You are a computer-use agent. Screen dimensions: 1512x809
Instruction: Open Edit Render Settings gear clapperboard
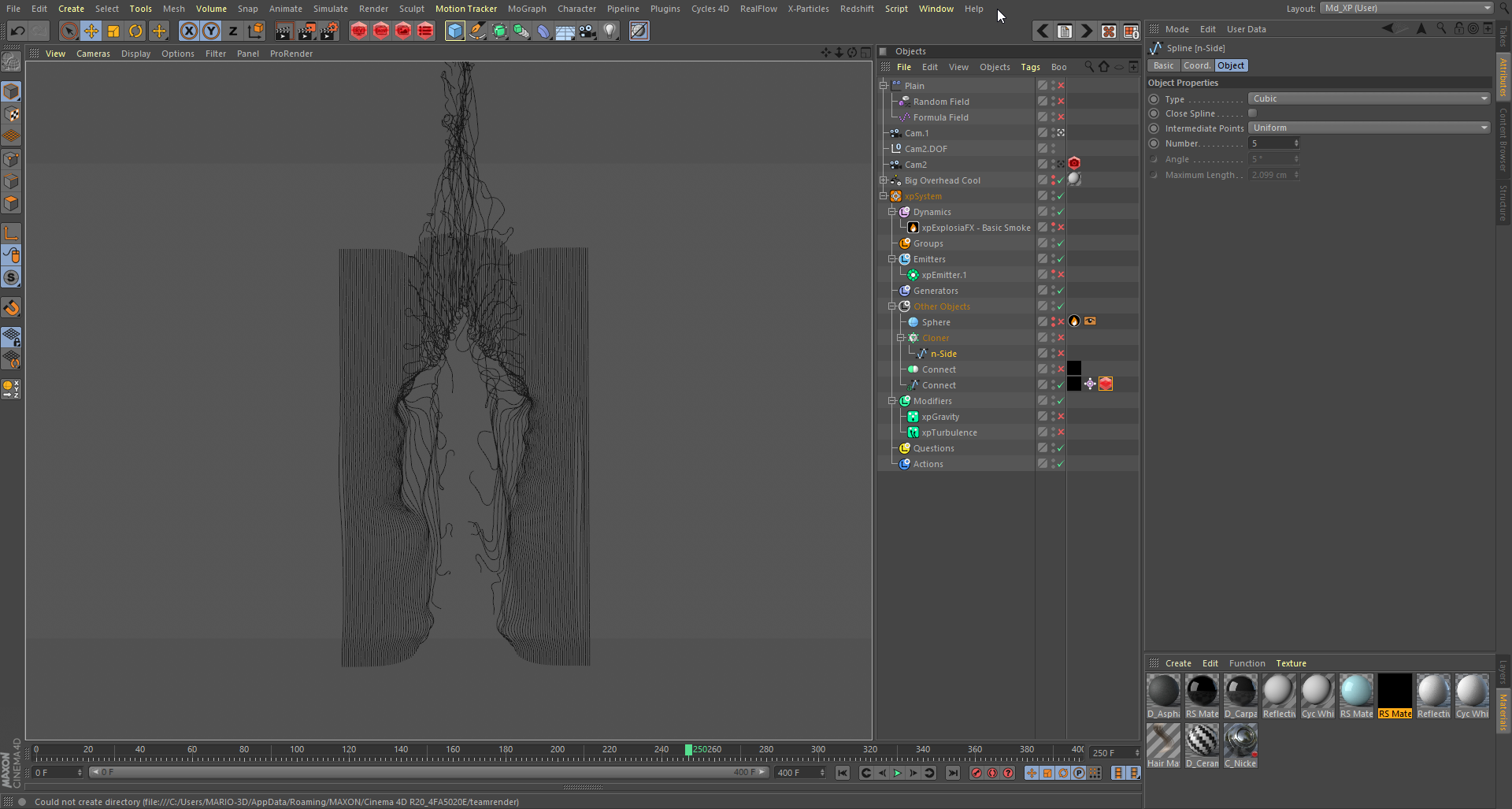coord(329,31)
